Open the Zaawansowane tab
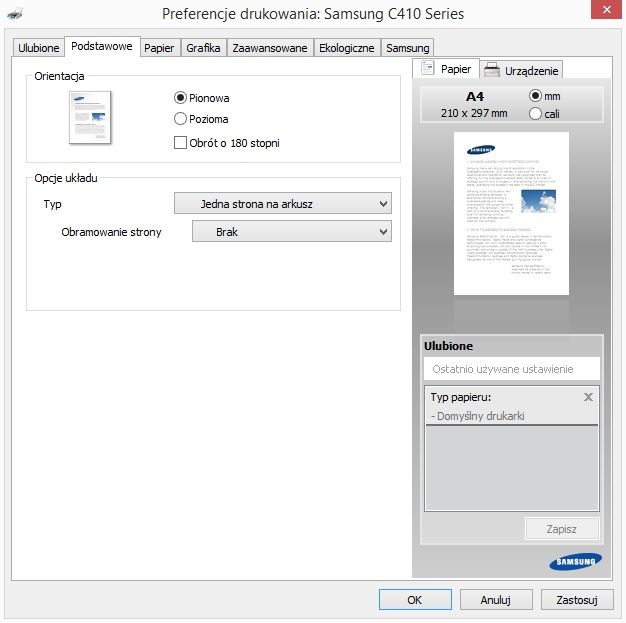The height and width of the screenshot is (623, 626). click(270, 48)
